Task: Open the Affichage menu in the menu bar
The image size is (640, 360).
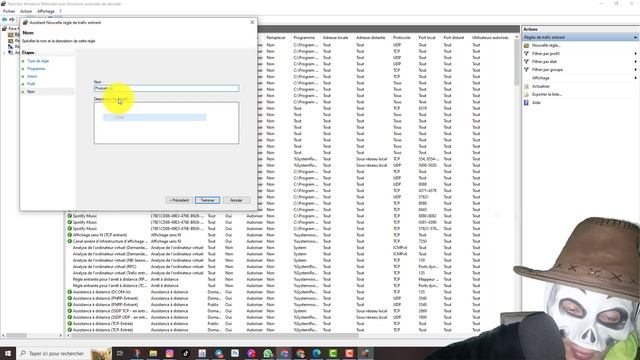Action: point(46,11)
